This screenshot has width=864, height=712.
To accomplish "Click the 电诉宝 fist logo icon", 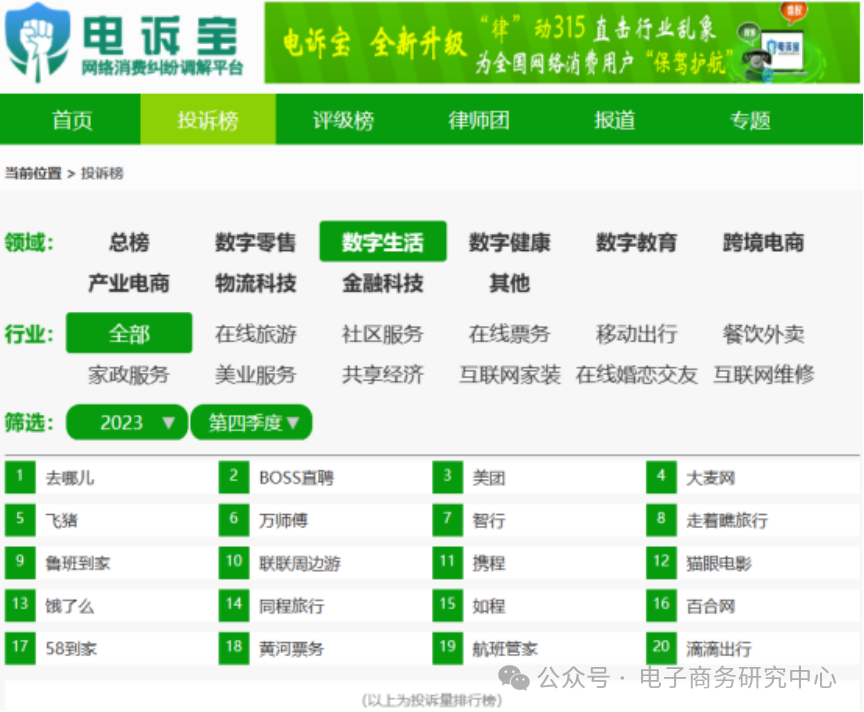I will (37, 38).
